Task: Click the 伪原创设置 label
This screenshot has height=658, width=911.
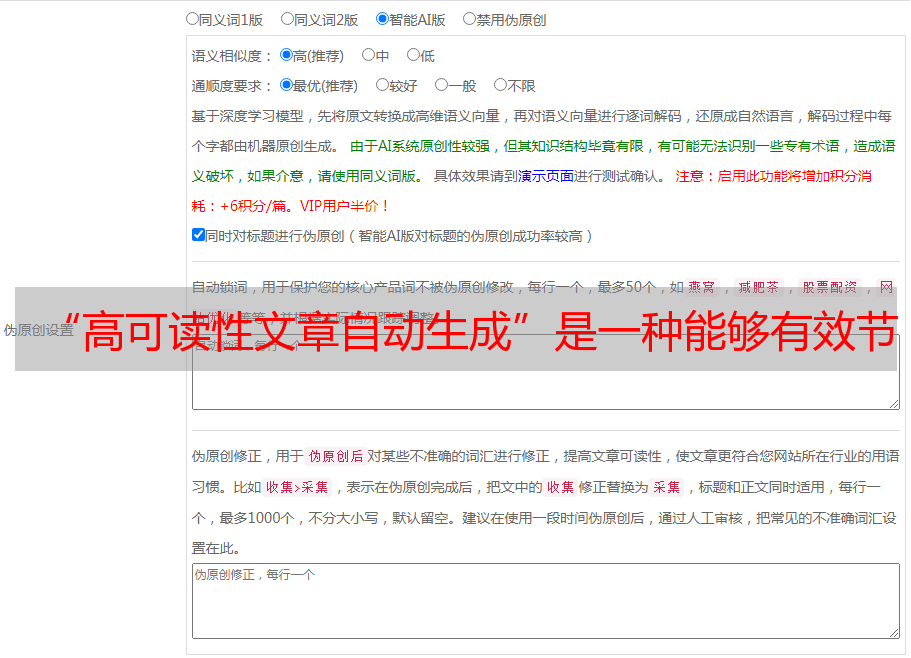Action: click(39, 330)
